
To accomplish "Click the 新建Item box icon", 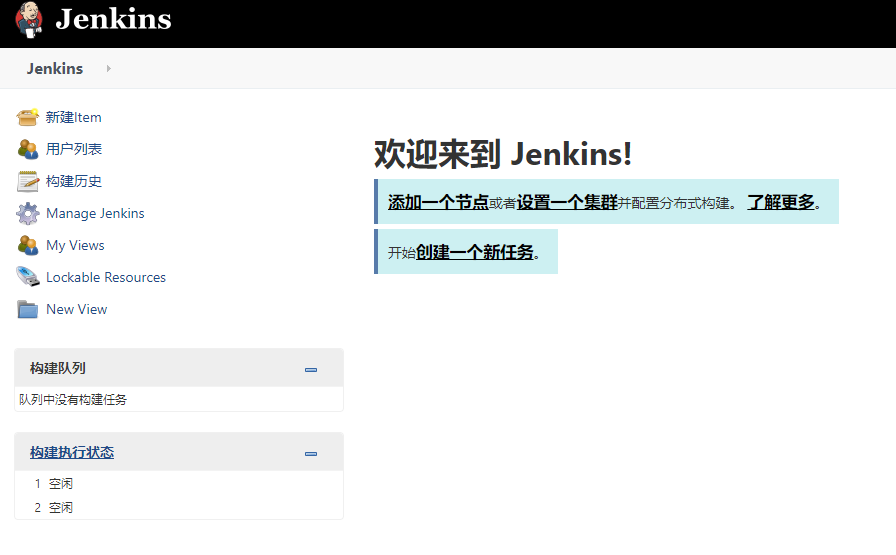I will point(27,117).
